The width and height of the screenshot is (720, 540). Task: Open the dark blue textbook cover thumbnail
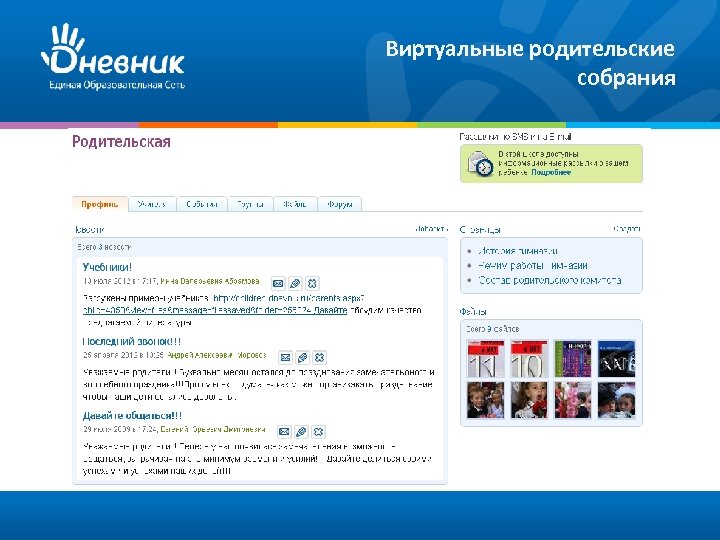616,359
